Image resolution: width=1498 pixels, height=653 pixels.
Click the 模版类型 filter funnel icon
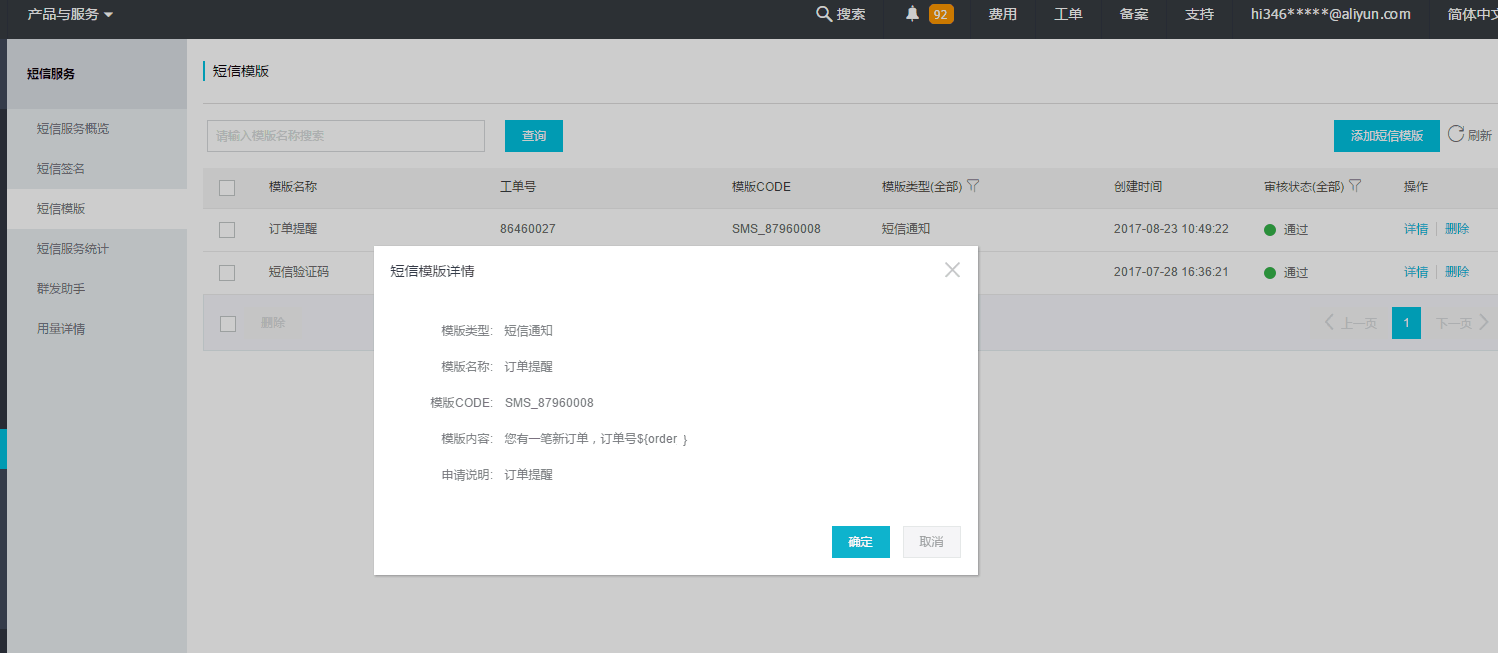973,186
